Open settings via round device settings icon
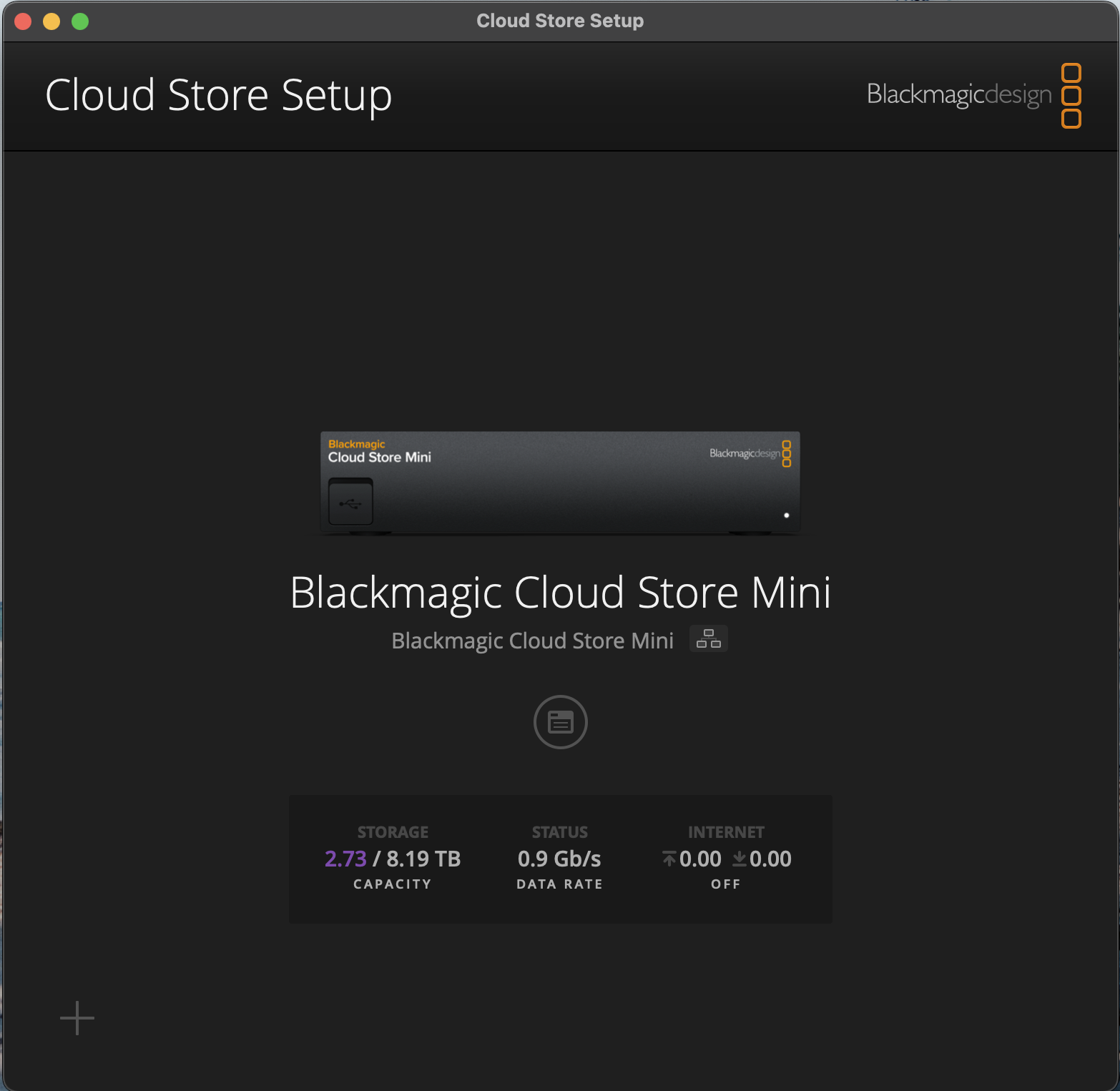This screenshot has width=1120, height=1091. tap(560, 722)
